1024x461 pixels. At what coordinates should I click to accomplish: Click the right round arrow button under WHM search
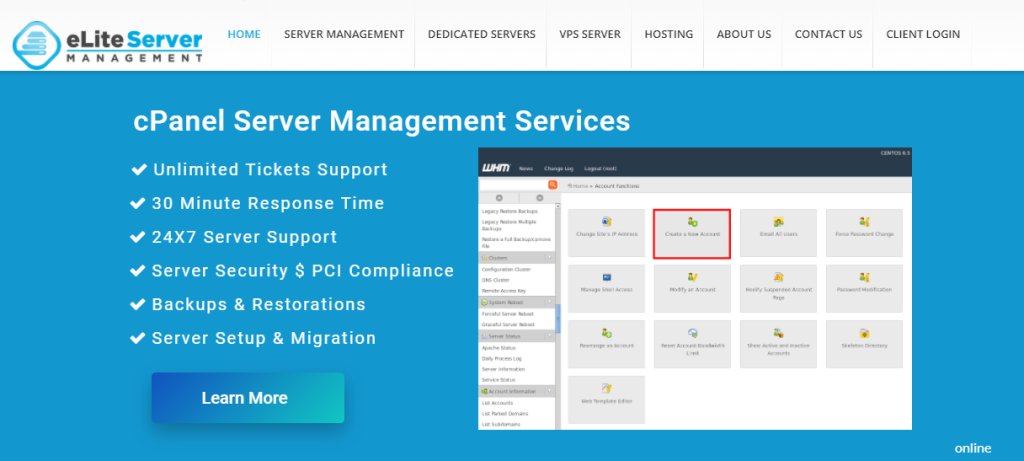coord(539,198)
